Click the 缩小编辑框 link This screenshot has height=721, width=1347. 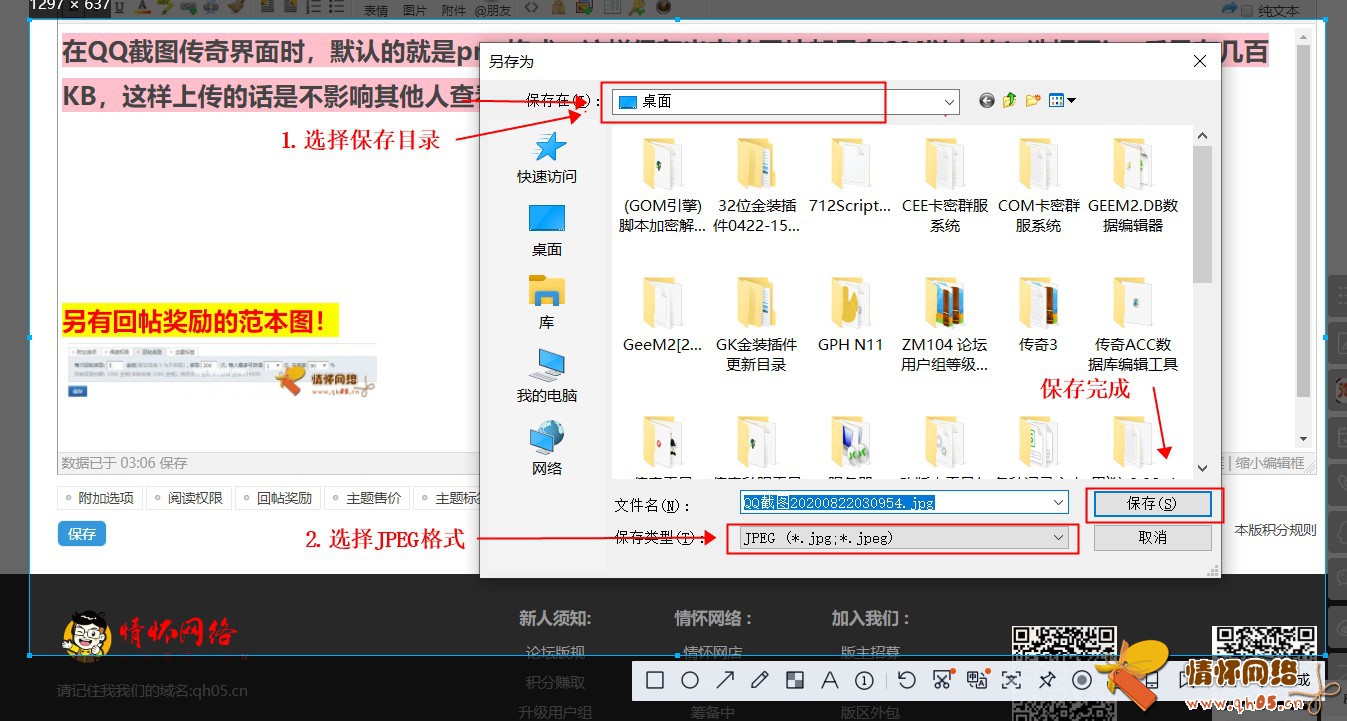point(1270,463)
